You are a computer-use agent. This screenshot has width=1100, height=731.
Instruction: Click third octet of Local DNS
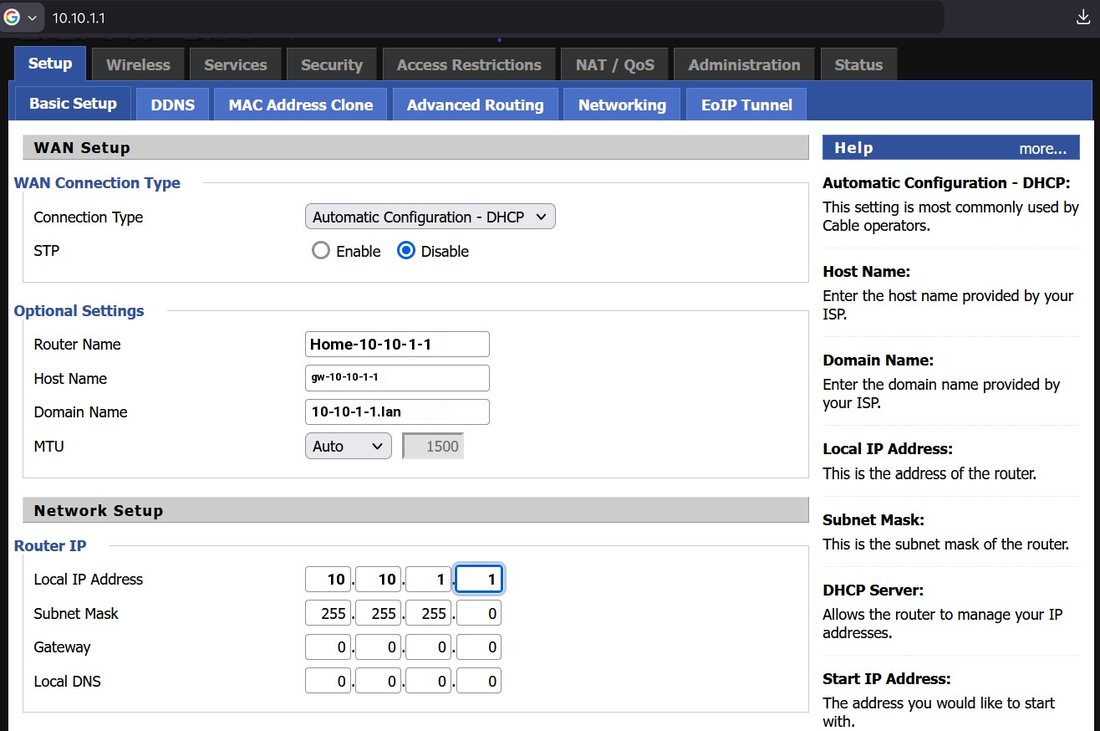(x=429, y=681)
